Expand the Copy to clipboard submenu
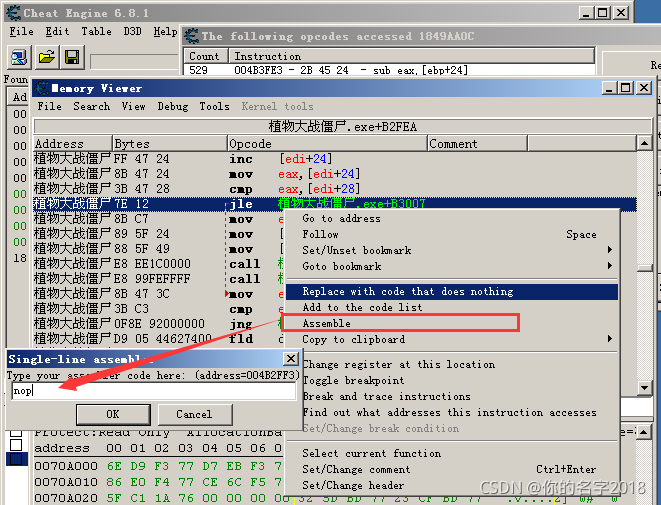Viewport: 661px width, 505px height. [x=452, y=340]
